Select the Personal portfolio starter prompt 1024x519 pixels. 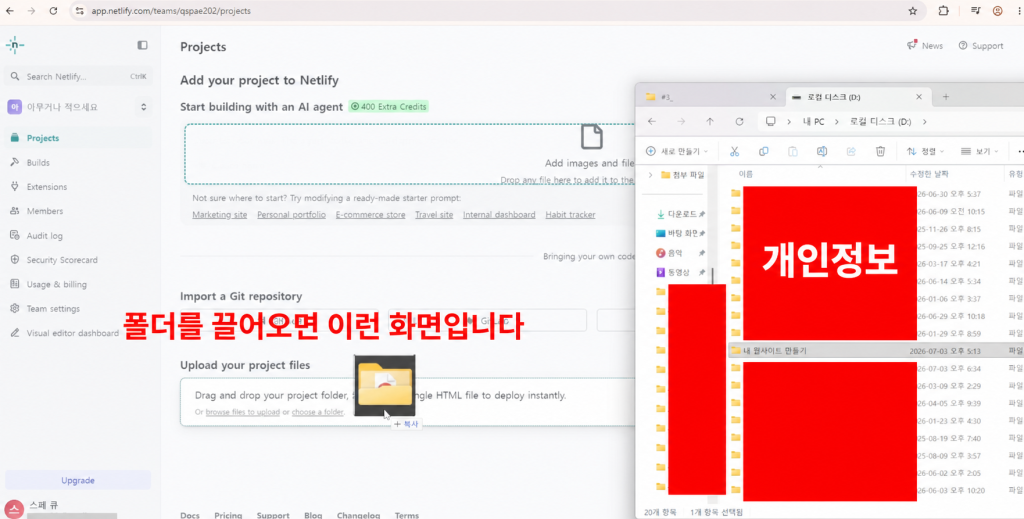point(291,215)
